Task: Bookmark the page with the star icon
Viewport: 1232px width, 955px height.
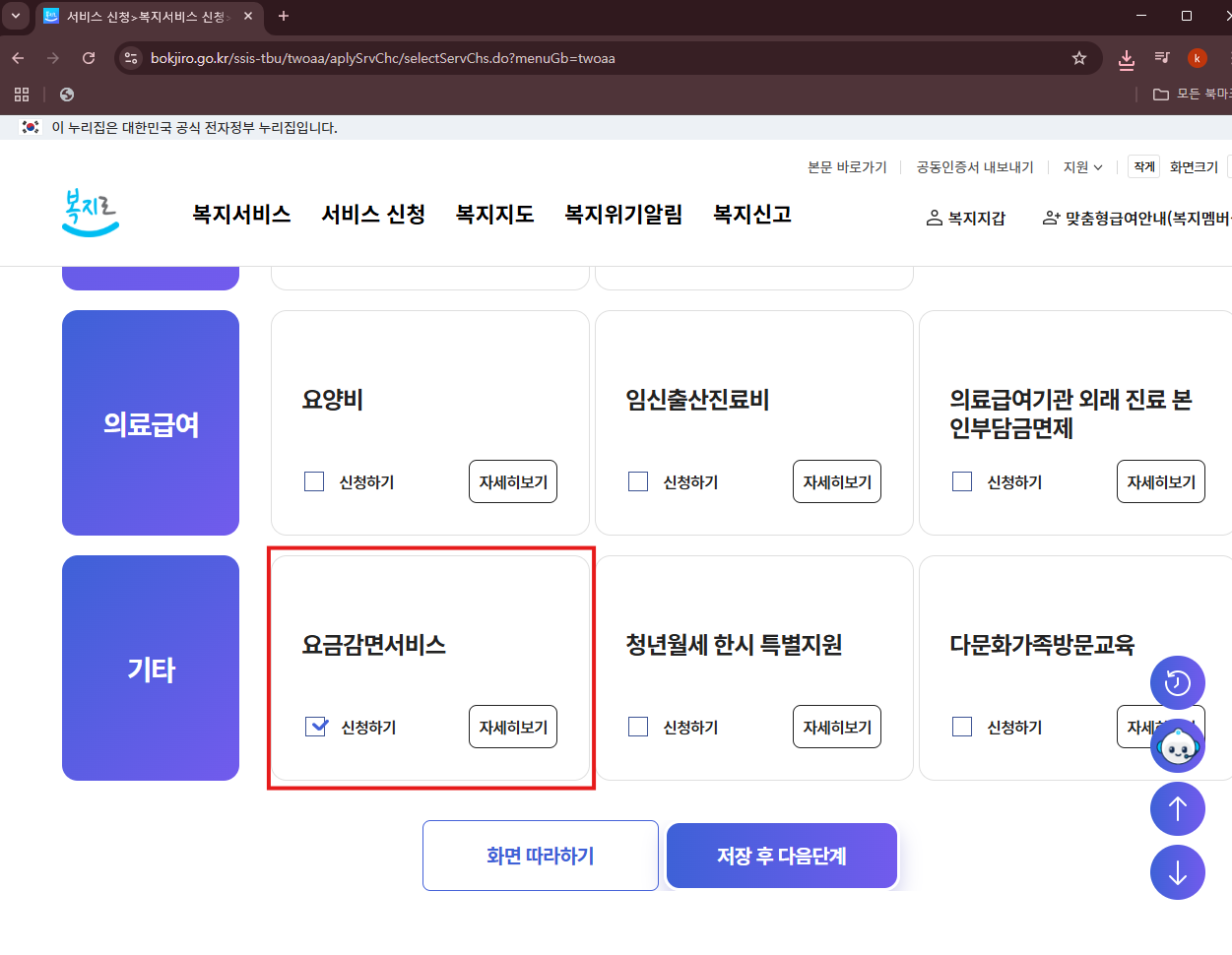Action: pos(1079,58)
